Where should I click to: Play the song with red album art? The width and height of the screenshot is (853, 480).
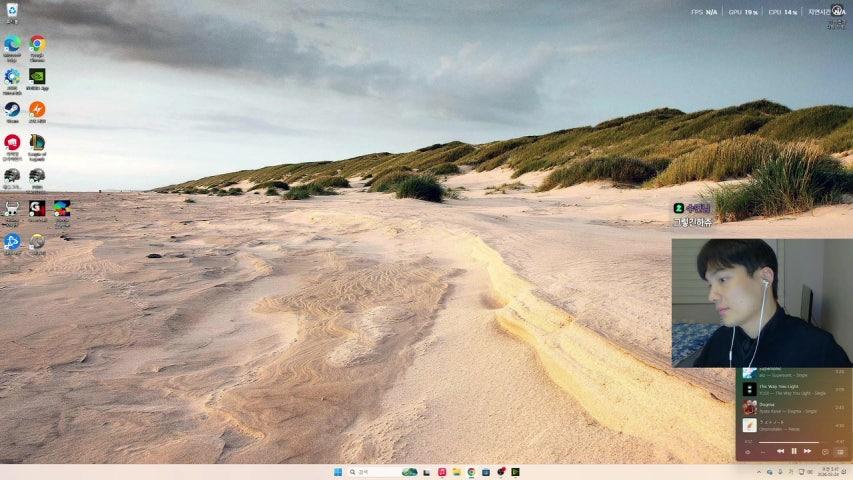pos(793,408)
